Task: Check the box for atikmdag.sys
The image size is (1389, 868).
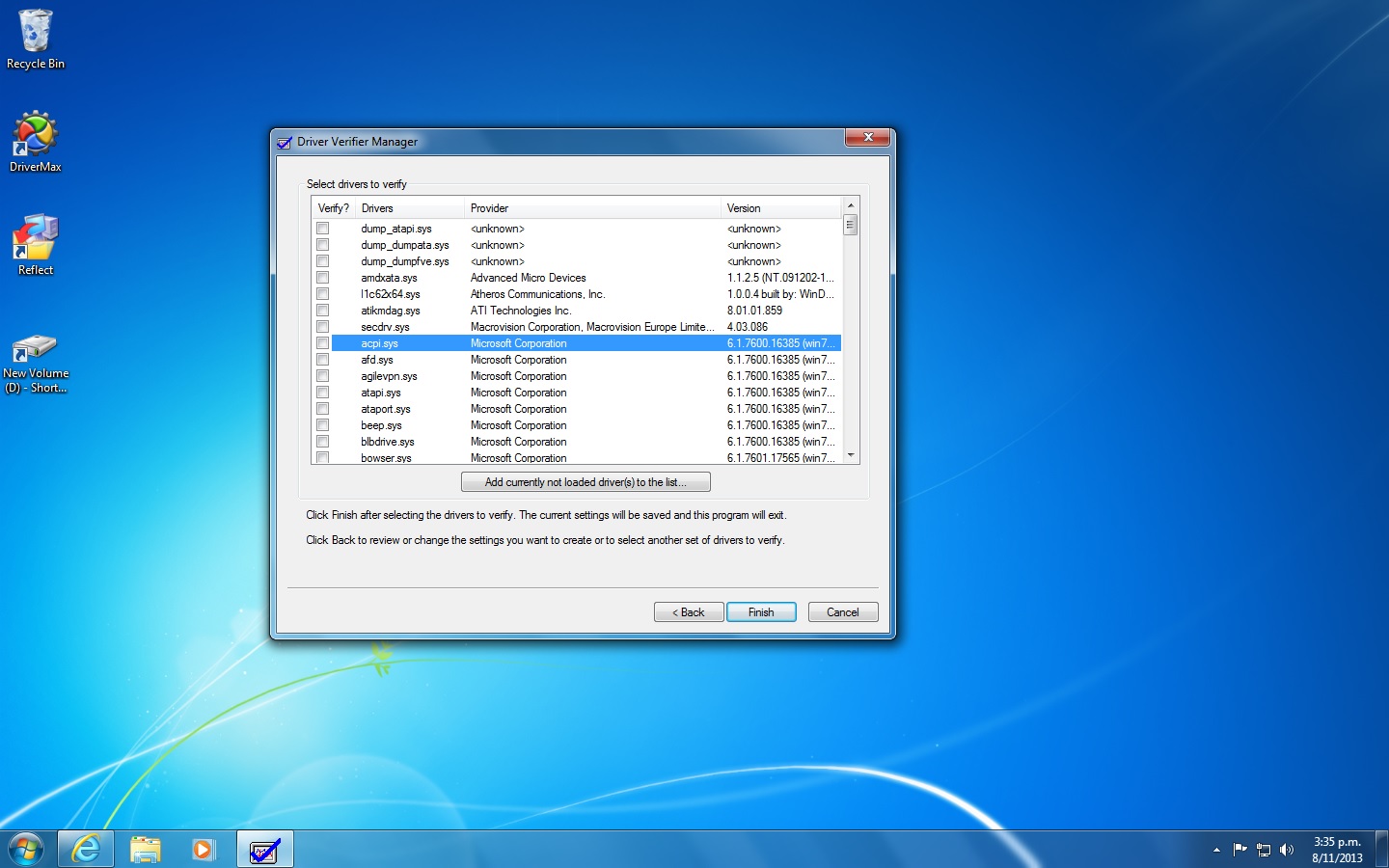Action: tap(323, 311)
